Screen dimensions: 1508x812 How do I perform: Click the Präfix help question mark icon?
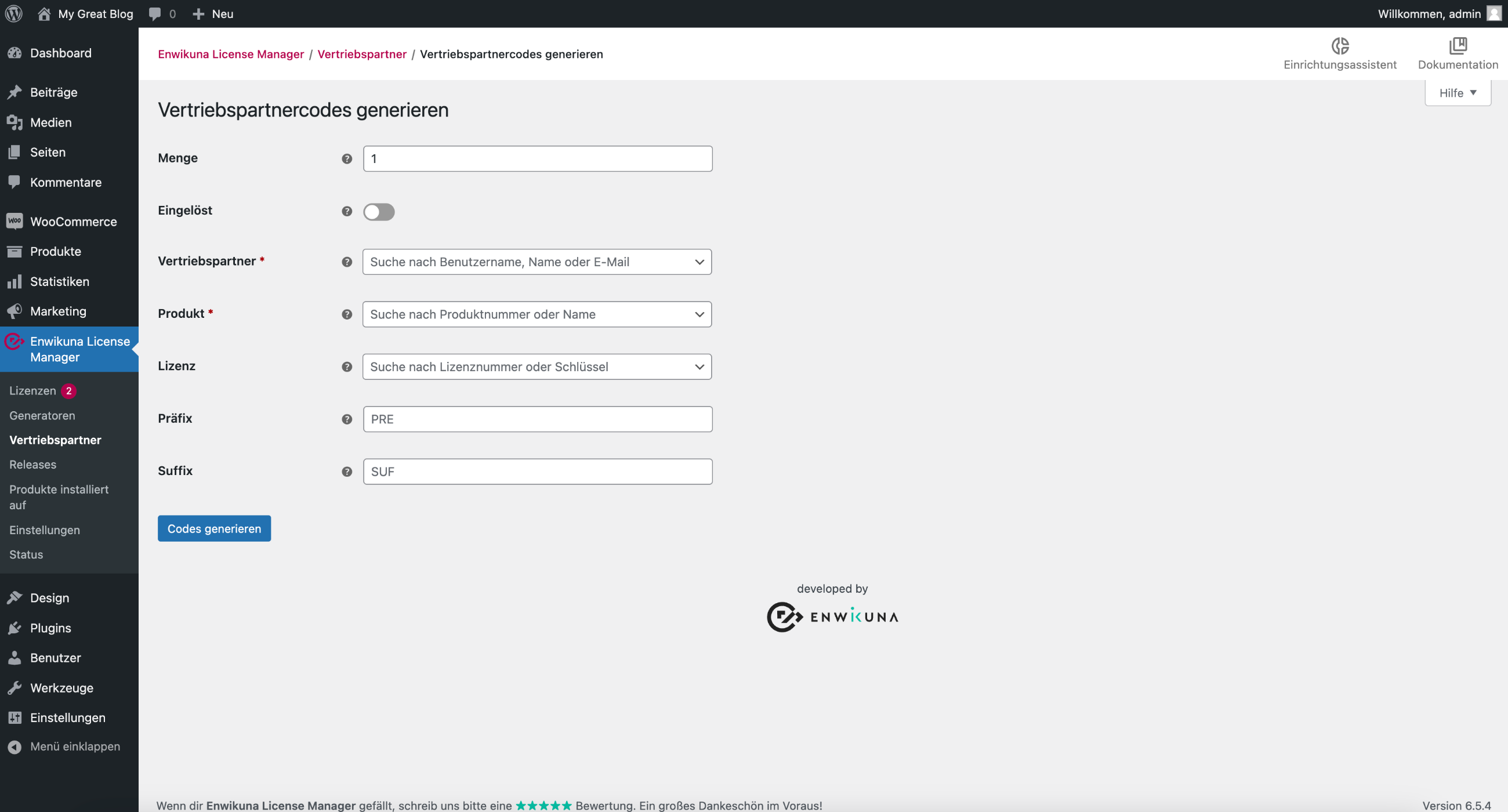tap(347, 419)
